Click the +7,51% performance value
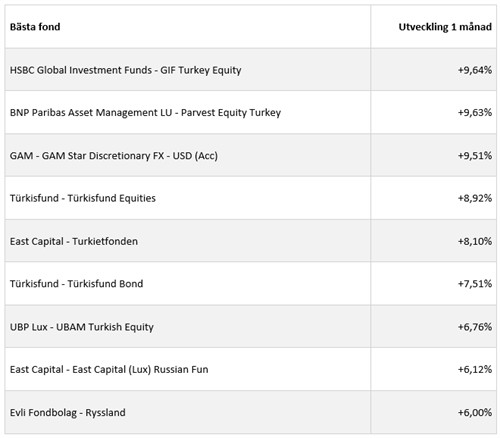500x438 pixels. (475, 284)
